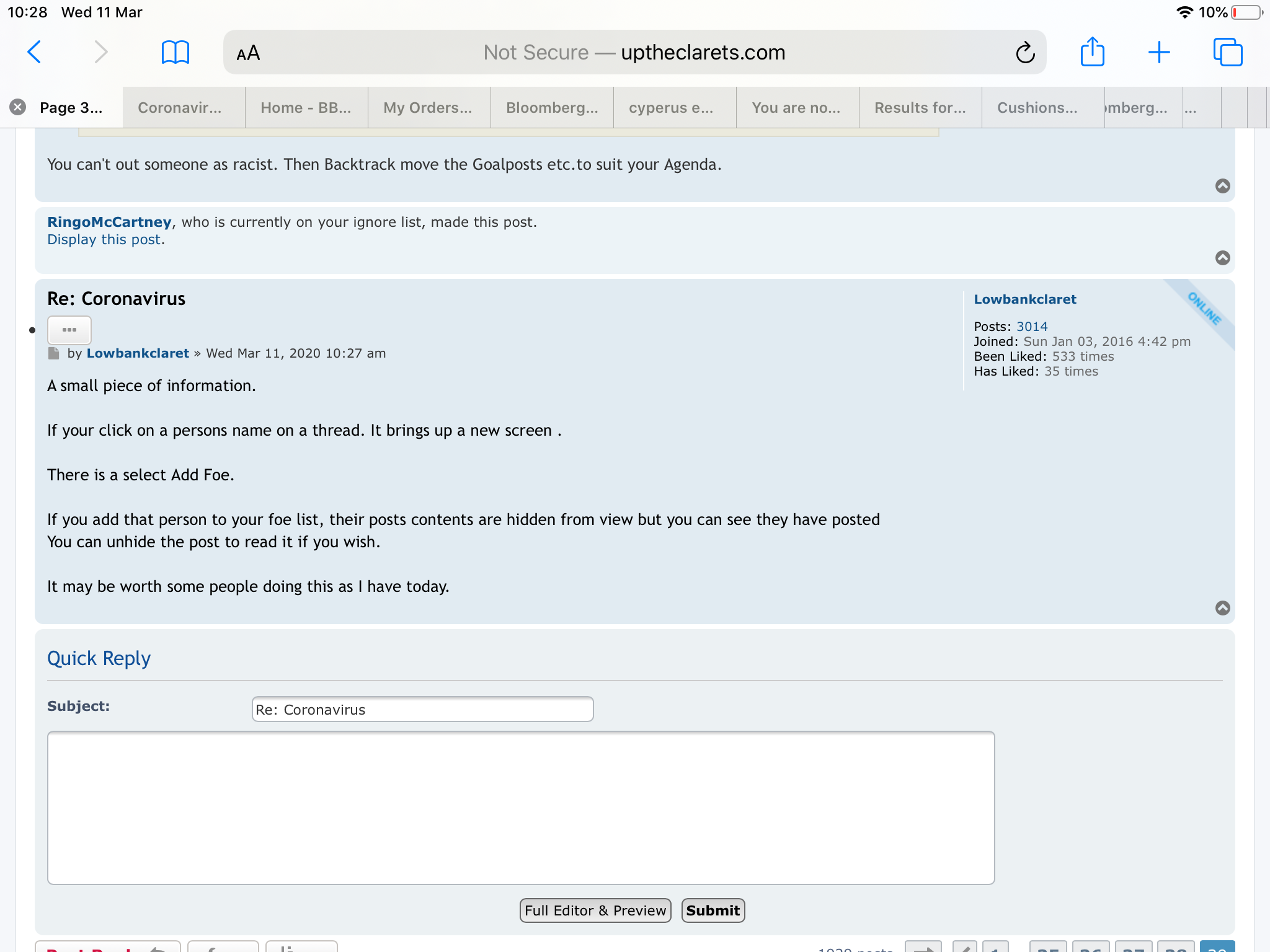
Task: Click into the Subject field
Action: coord(422,709)
